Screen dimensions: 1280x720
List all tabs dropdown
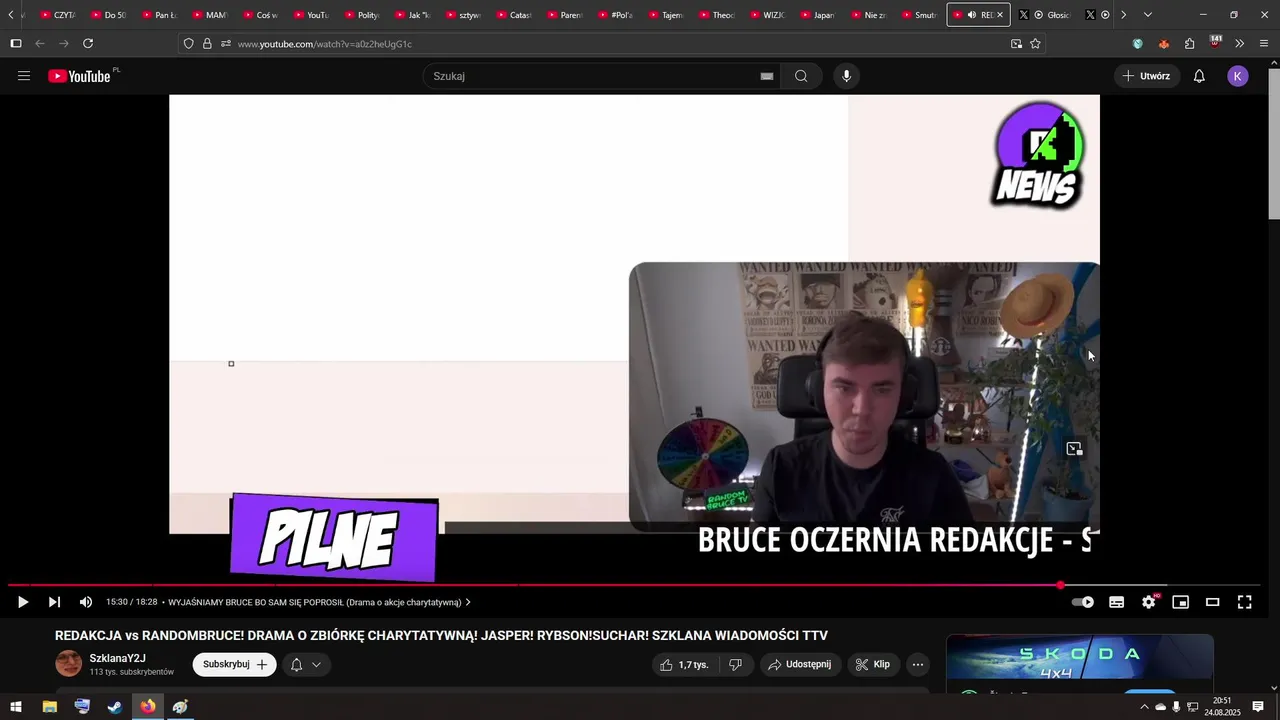(1147, 15)
